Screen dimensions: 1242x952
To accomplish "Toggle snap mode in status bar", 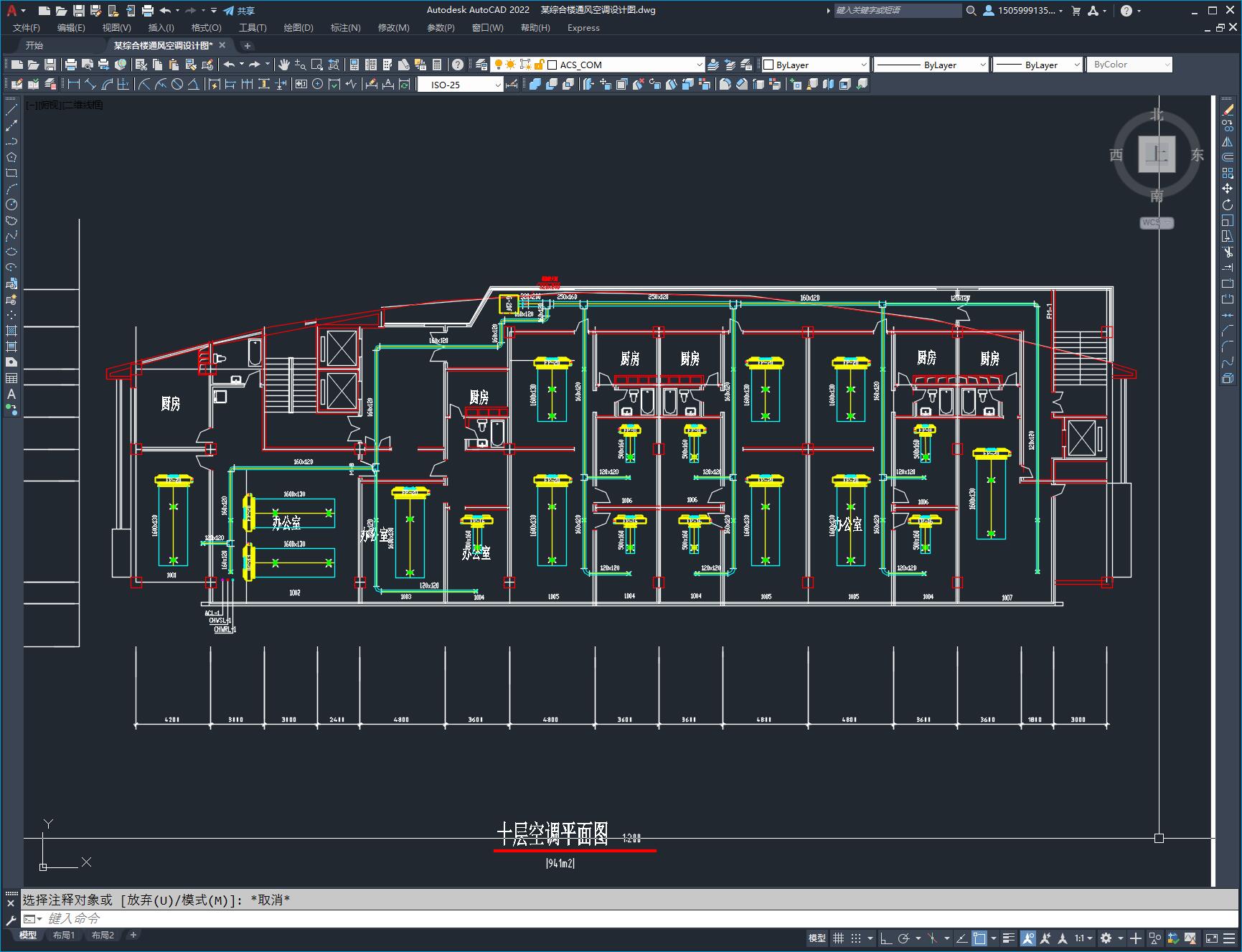I will coord(855,938).
